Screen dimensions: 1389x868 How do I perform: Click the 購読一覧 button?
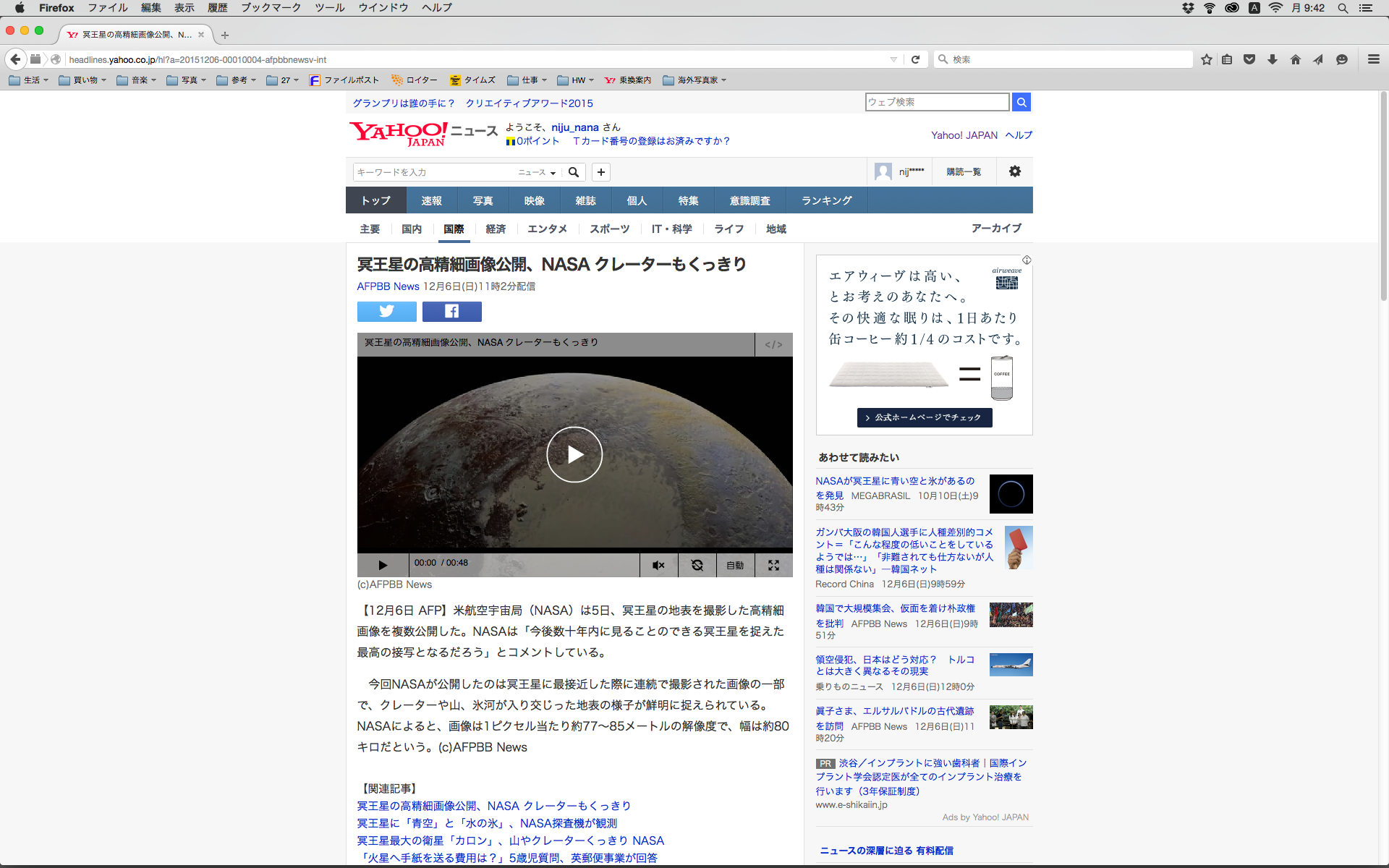964,171
